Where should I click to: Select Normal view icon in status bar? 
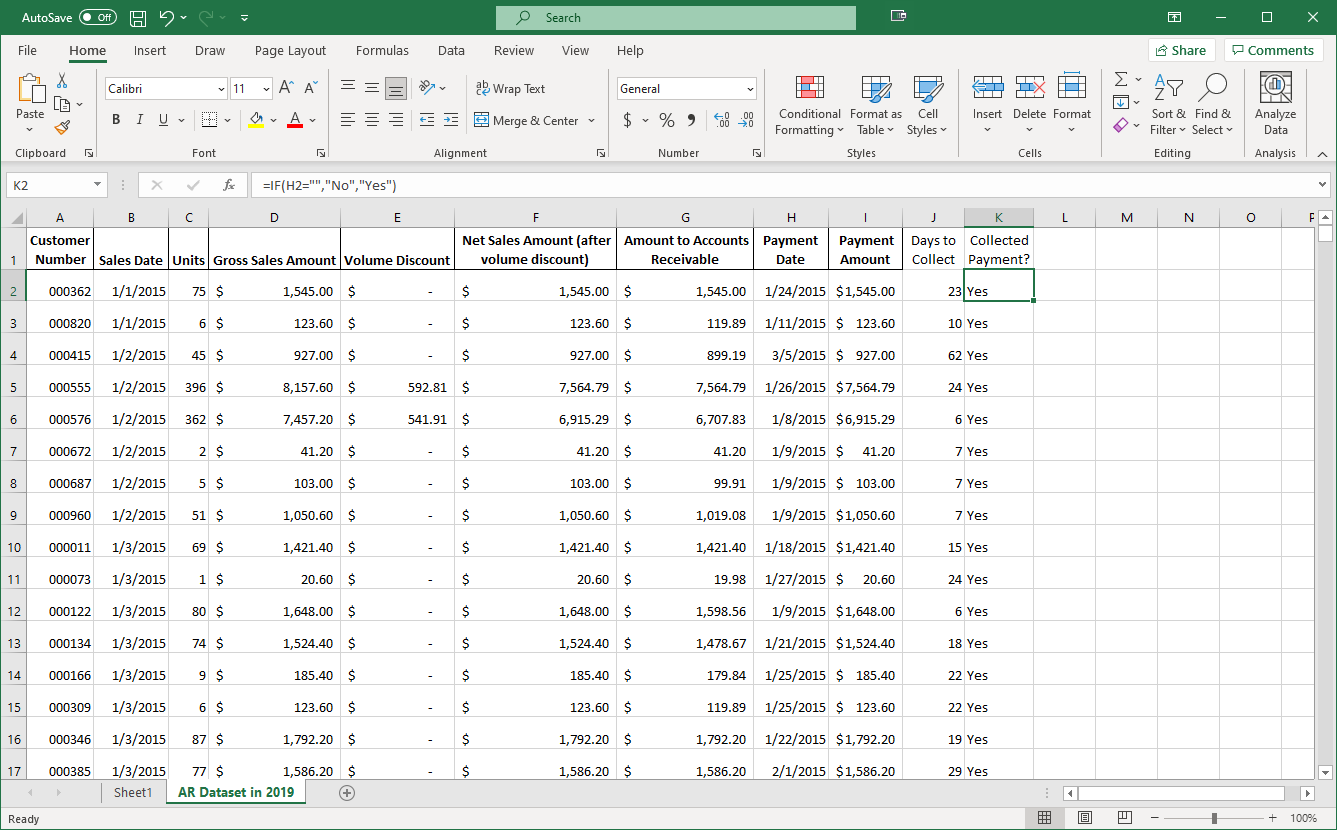[1044, 818]
